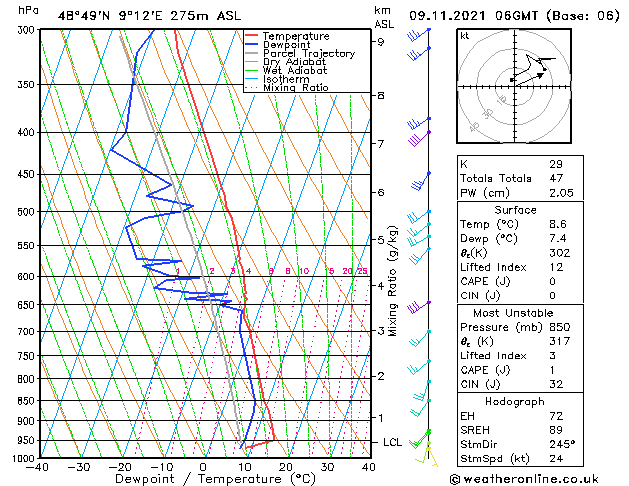
Task: Click the 09.11.2021 06GMT date header
Action: tap(473, 16)
